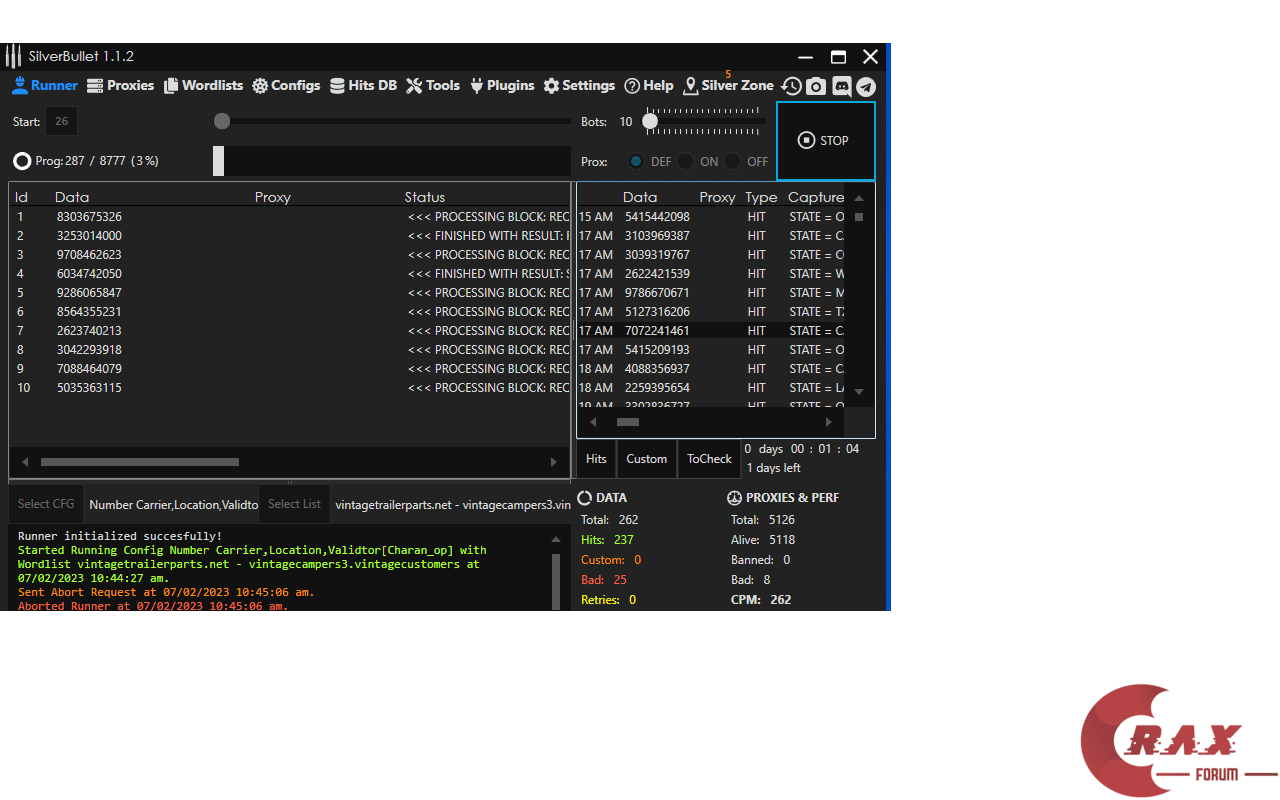
Task: Click the Start number input field
Action: [x=61, y=122]
